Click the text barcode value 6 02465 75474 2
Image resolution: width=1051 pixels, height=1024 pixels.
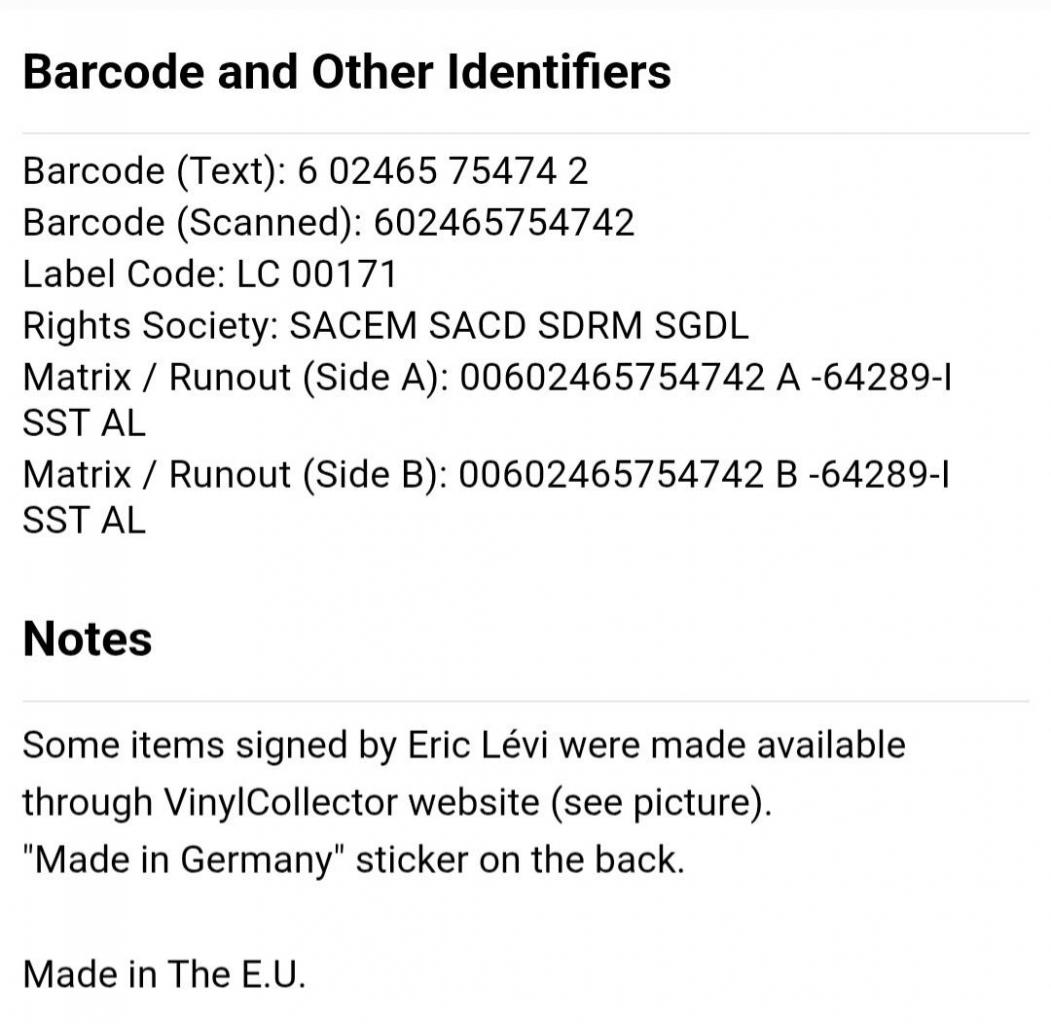(442, 171)
